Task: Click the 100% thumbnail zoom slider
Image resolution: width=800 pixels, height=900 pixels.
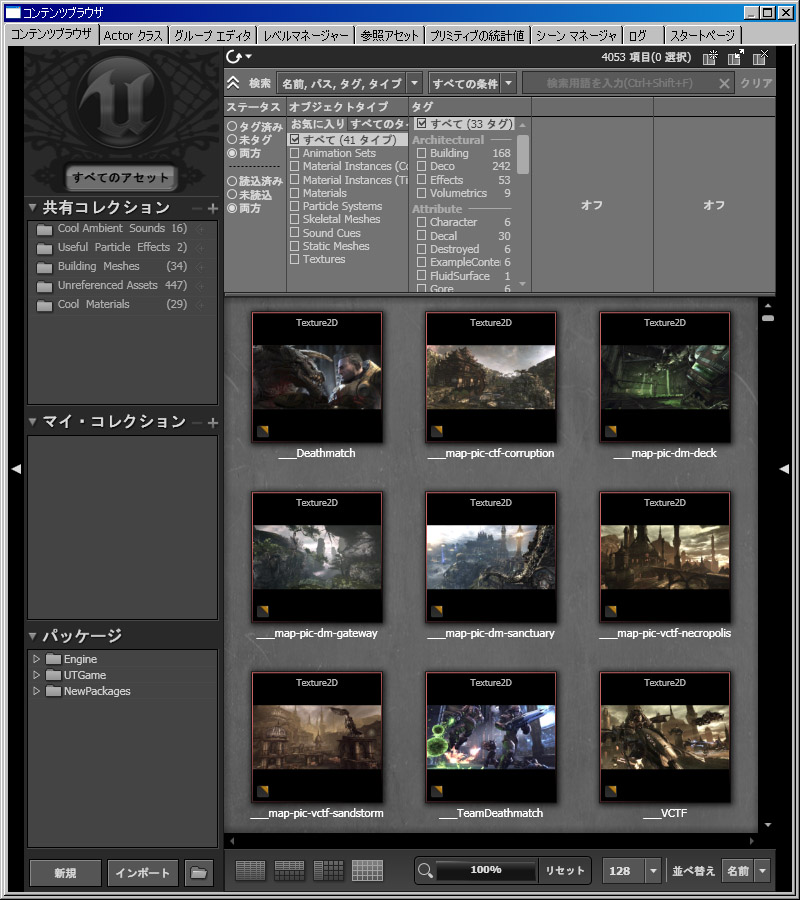Action: coord(486,871)
